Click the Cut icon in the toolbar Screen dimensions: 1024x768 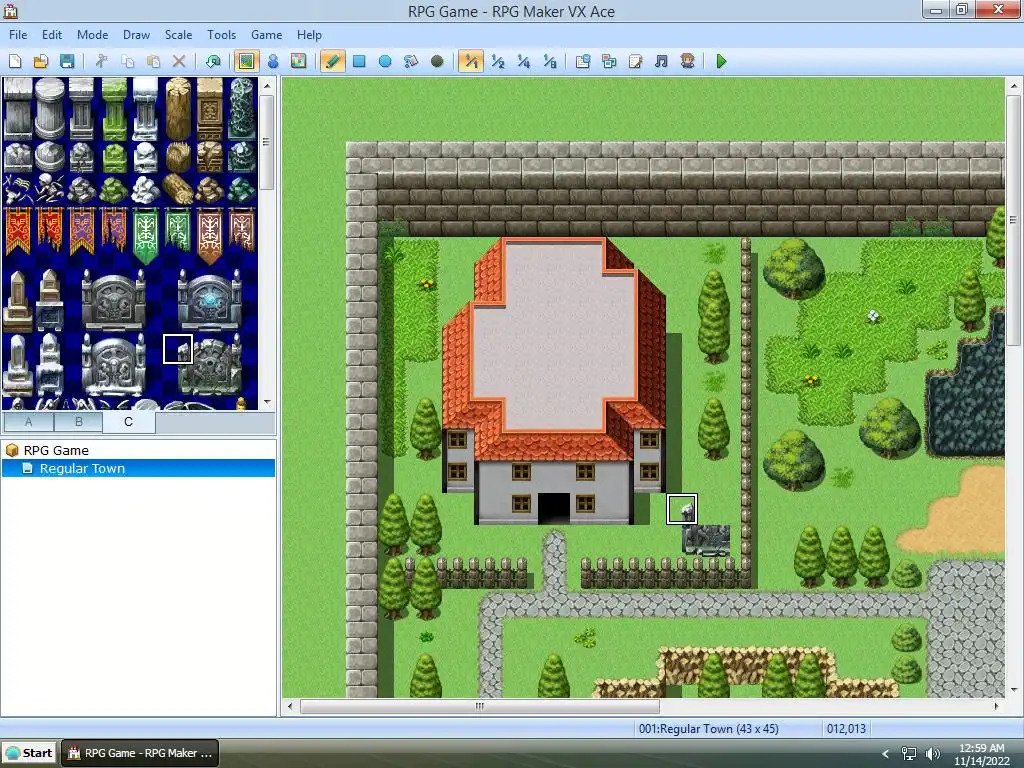point(101,61)
